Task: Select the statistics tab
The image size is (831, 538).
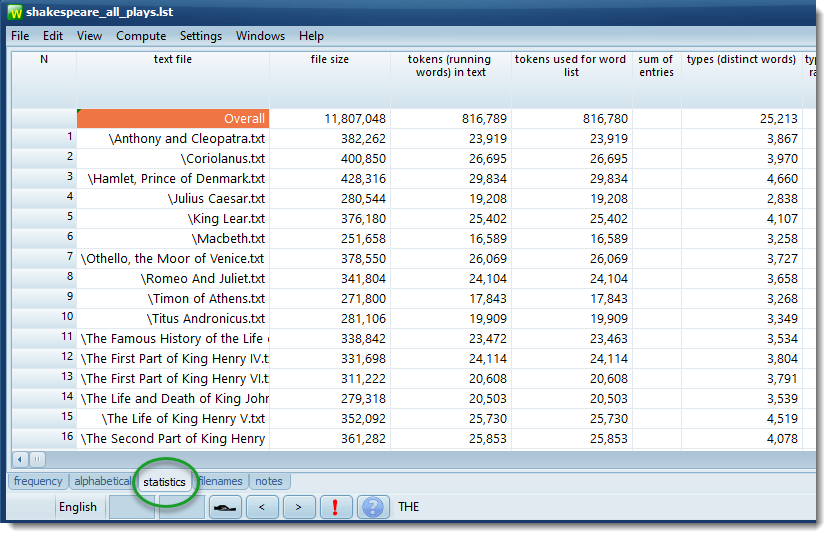Action: (x=164, y=482)
